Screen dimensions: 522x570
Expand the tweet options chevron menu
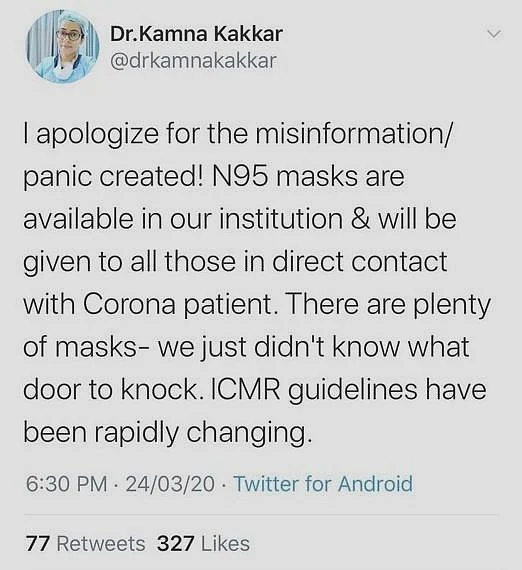(x=494, y=34)
